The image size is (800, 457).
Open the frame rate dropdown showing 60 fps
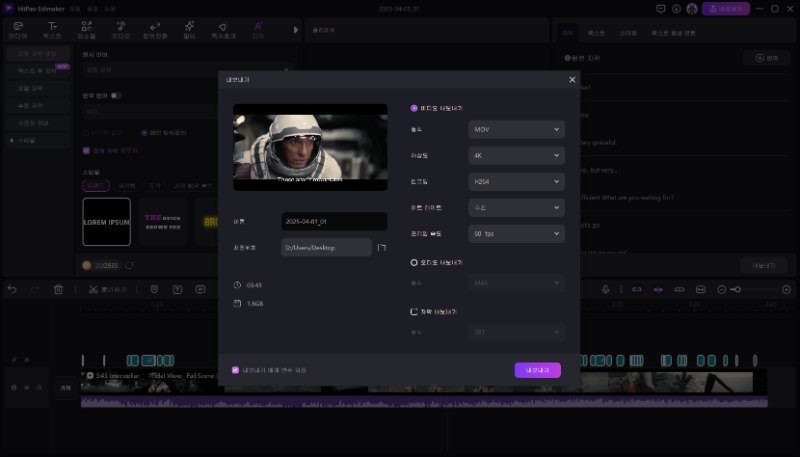pos(516,233)
